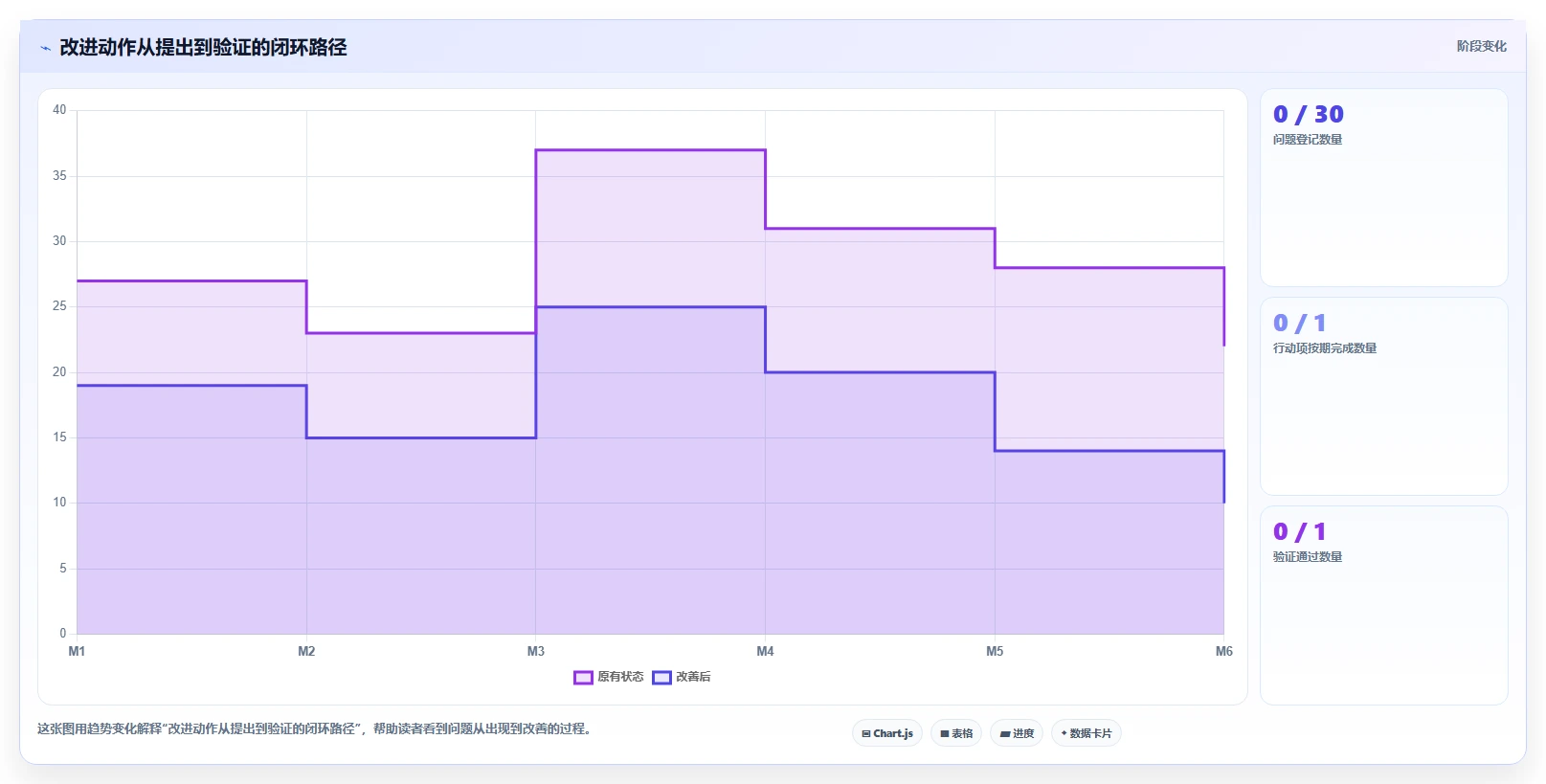Click the M1 x-axis label
The width and height of the screenshot is (1546, 784).
click(77, 651)
